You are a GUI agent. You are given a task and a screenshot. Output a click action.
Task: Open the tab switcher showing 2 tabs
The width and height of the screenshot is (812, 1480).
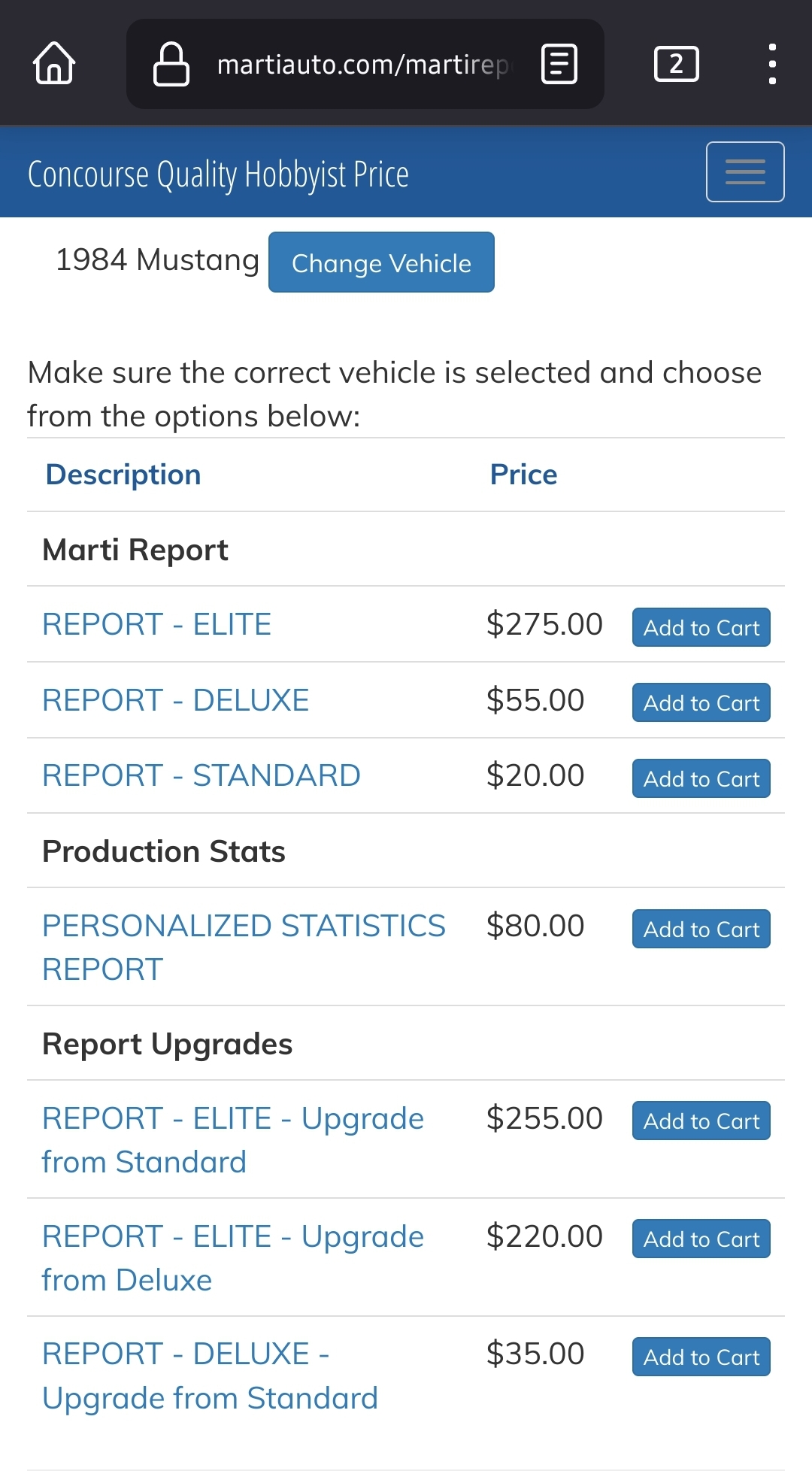click(677, 64)
